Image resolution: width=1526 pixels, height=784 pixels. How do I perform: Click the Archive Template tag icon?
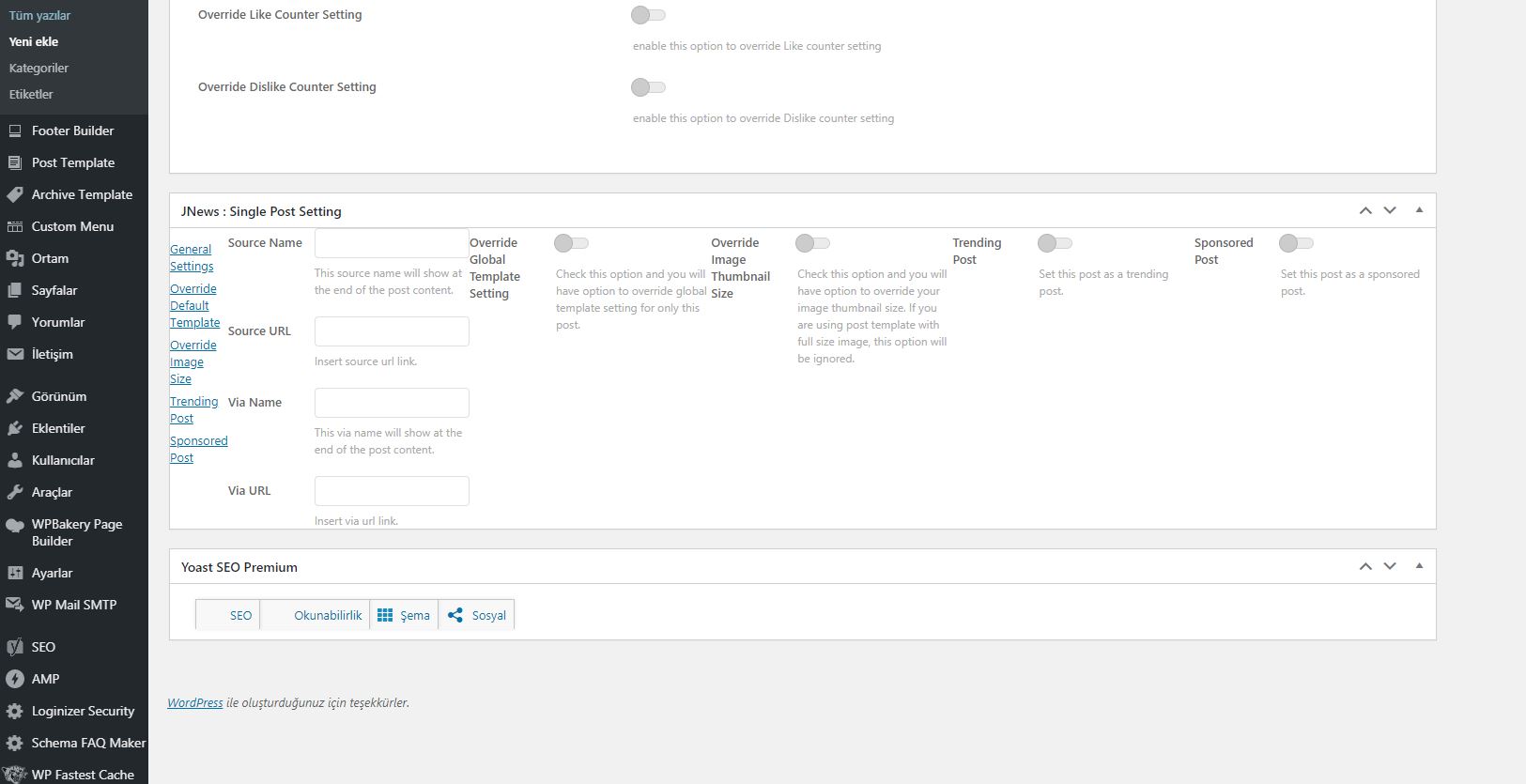point(15,194)
